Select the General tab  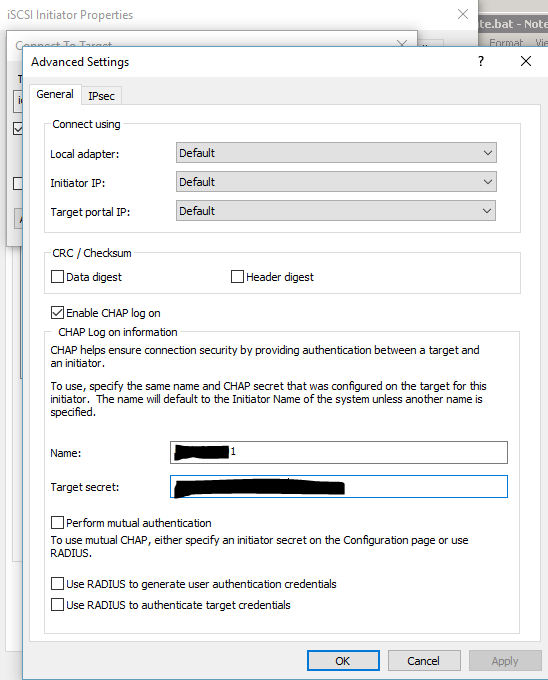point(55,94)
